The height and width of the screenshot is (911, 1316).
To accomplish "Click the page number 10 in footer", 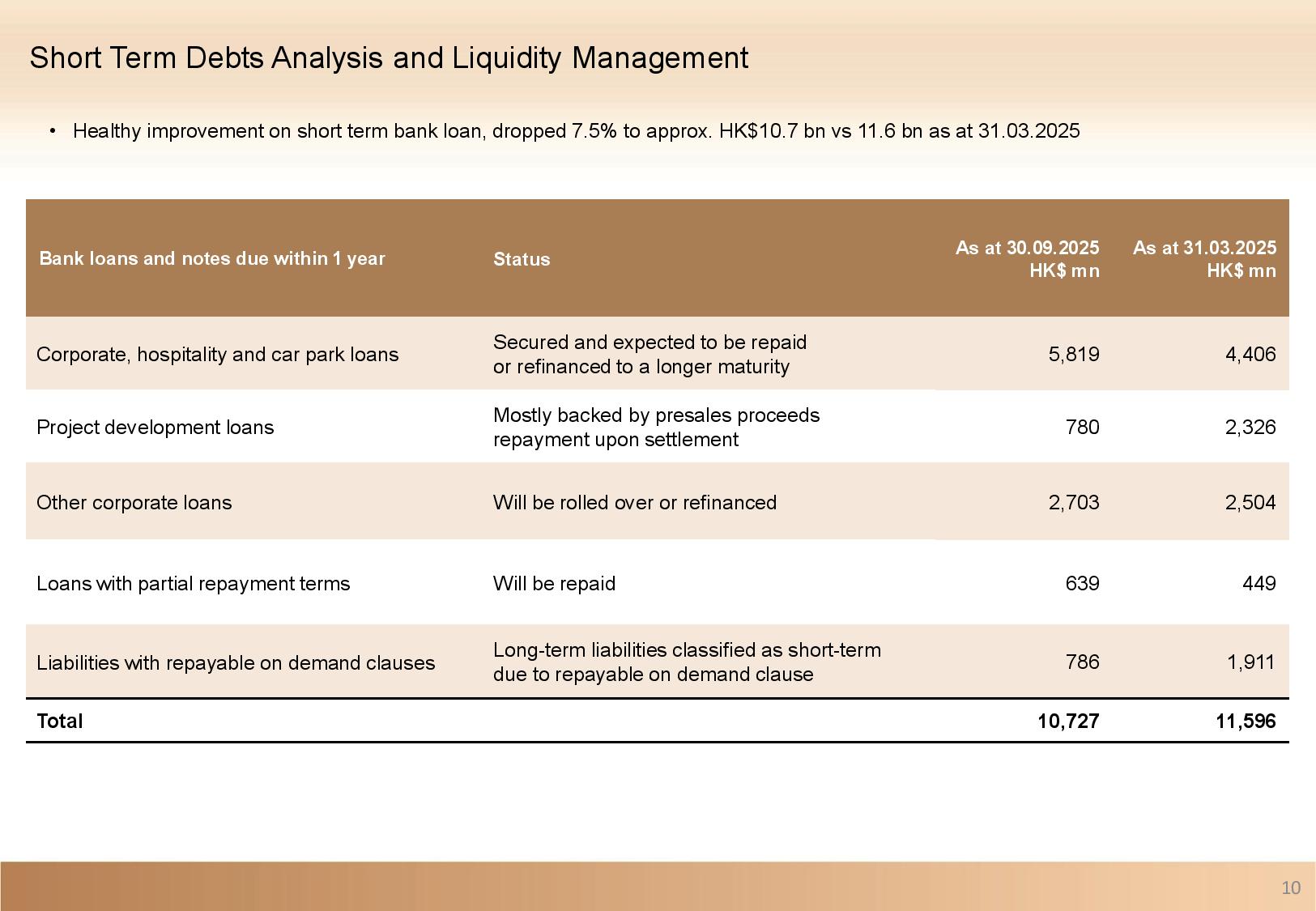I will pyautogui.click(x=1290, y=888).
